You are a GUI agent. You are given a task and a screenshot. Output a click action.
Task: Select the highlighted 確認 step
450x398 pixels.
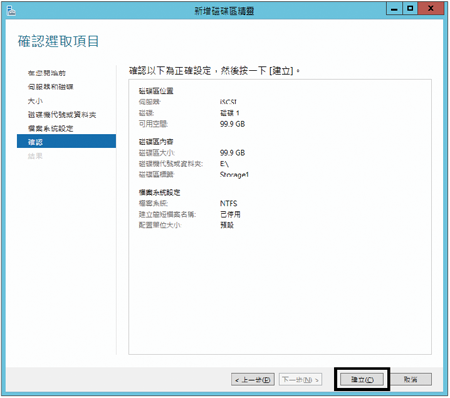(66, 141)
